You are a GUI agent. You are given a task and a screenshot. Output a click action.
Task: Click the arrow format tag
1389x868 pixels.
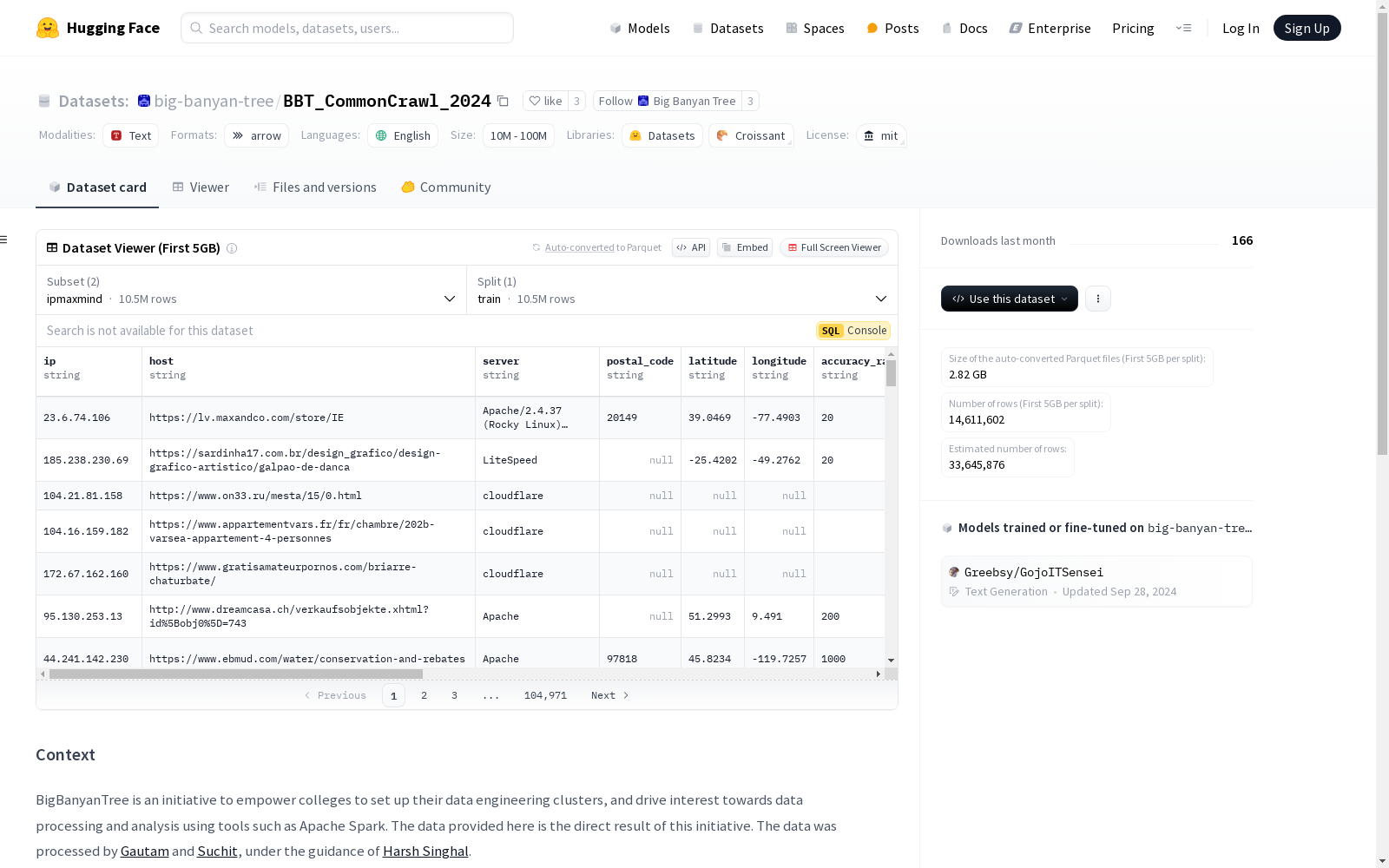coord(257,135)
